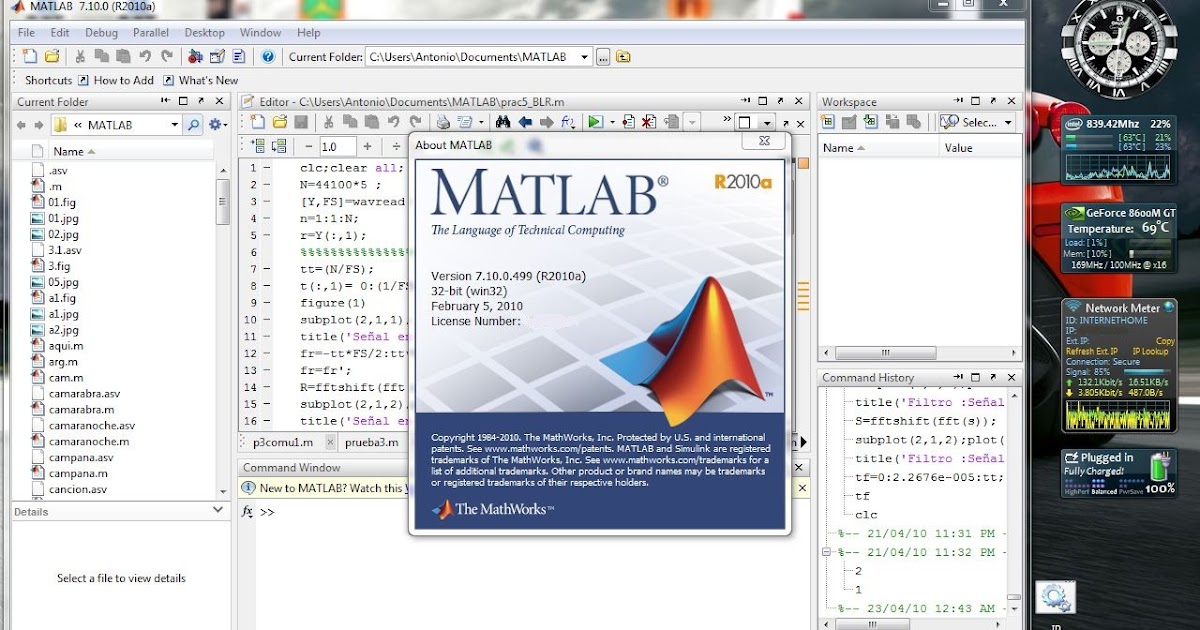Click the Print icon in the Editor toolbar

click(441, 122)
